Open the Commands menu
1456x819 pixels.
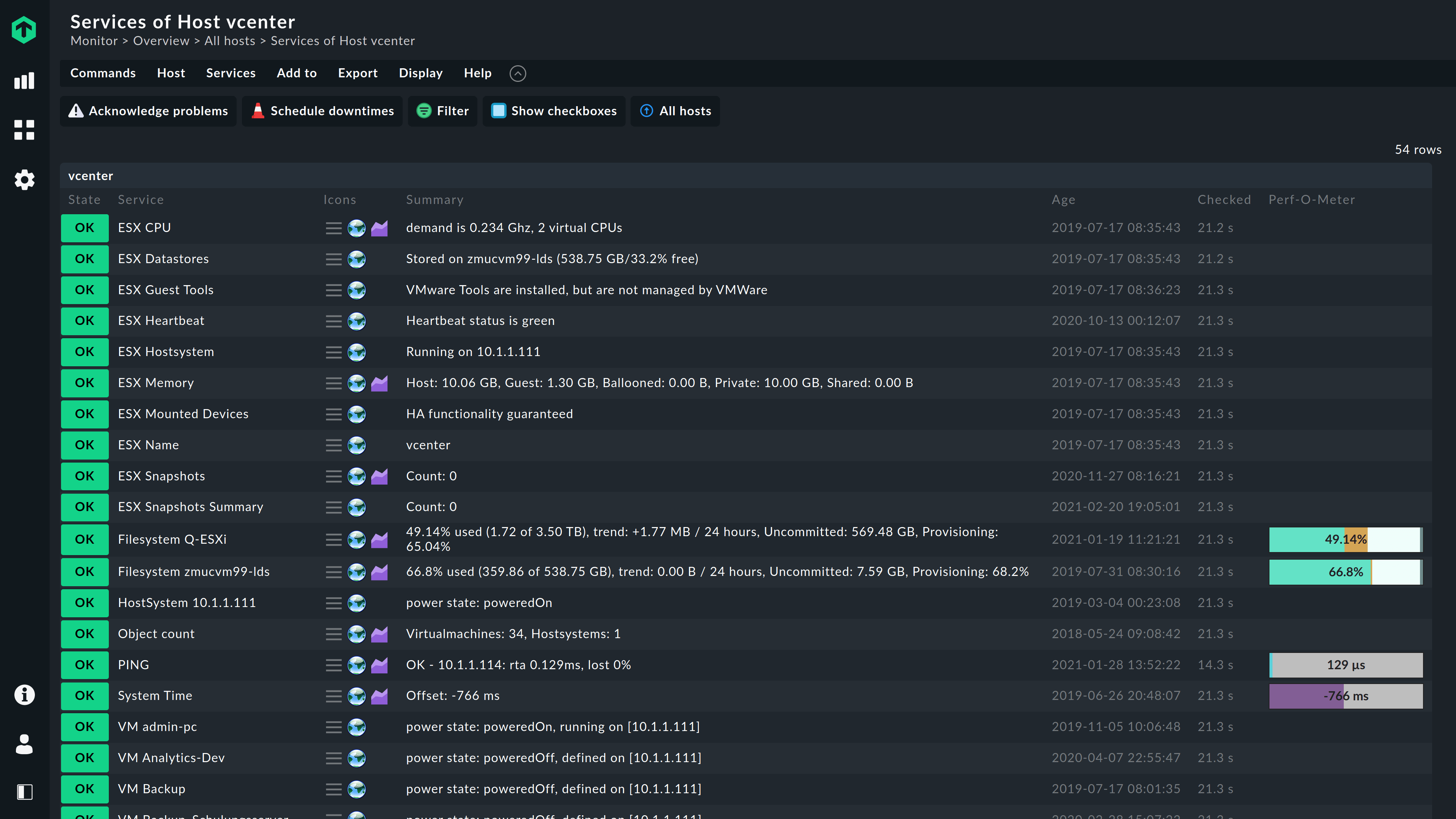(x=103, y=73)
